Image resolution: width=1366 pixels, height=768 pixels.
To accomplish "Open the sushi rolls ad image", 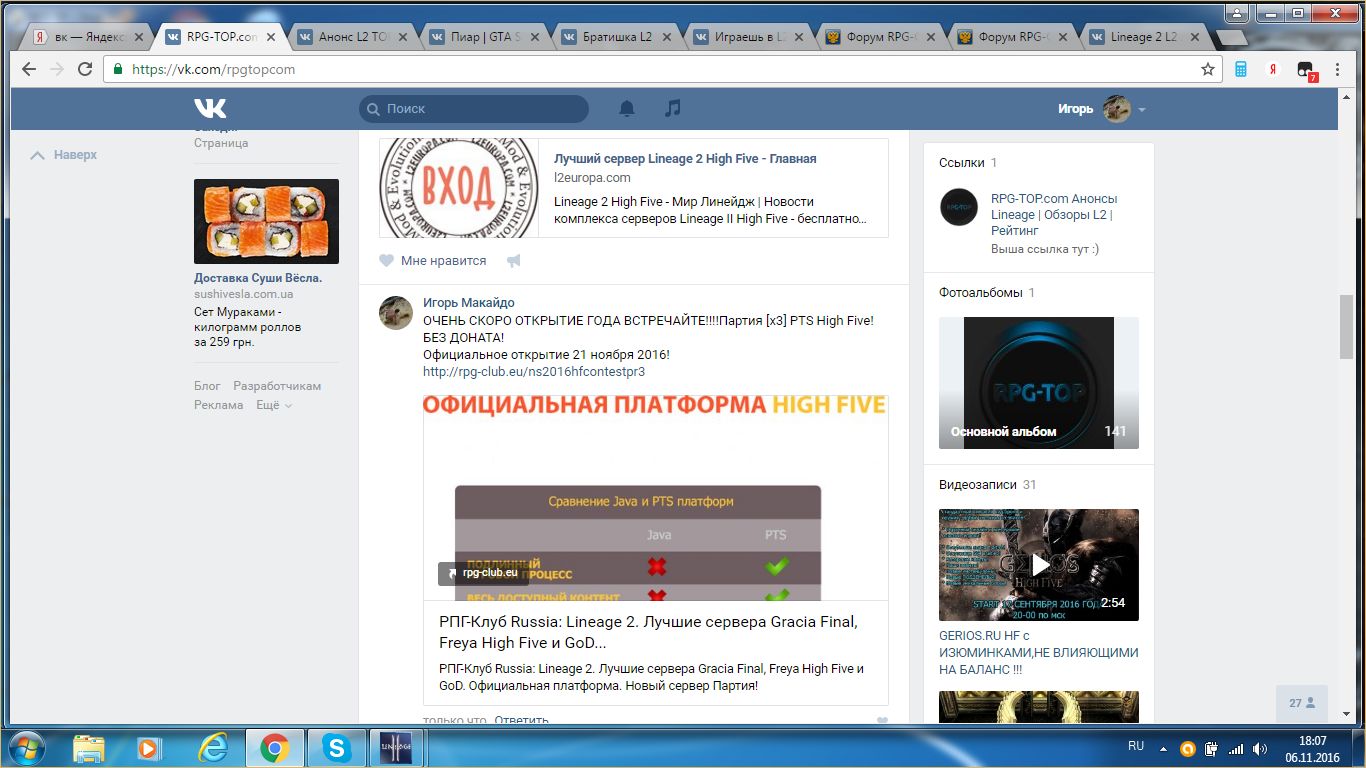I will (x=266, y=221).
